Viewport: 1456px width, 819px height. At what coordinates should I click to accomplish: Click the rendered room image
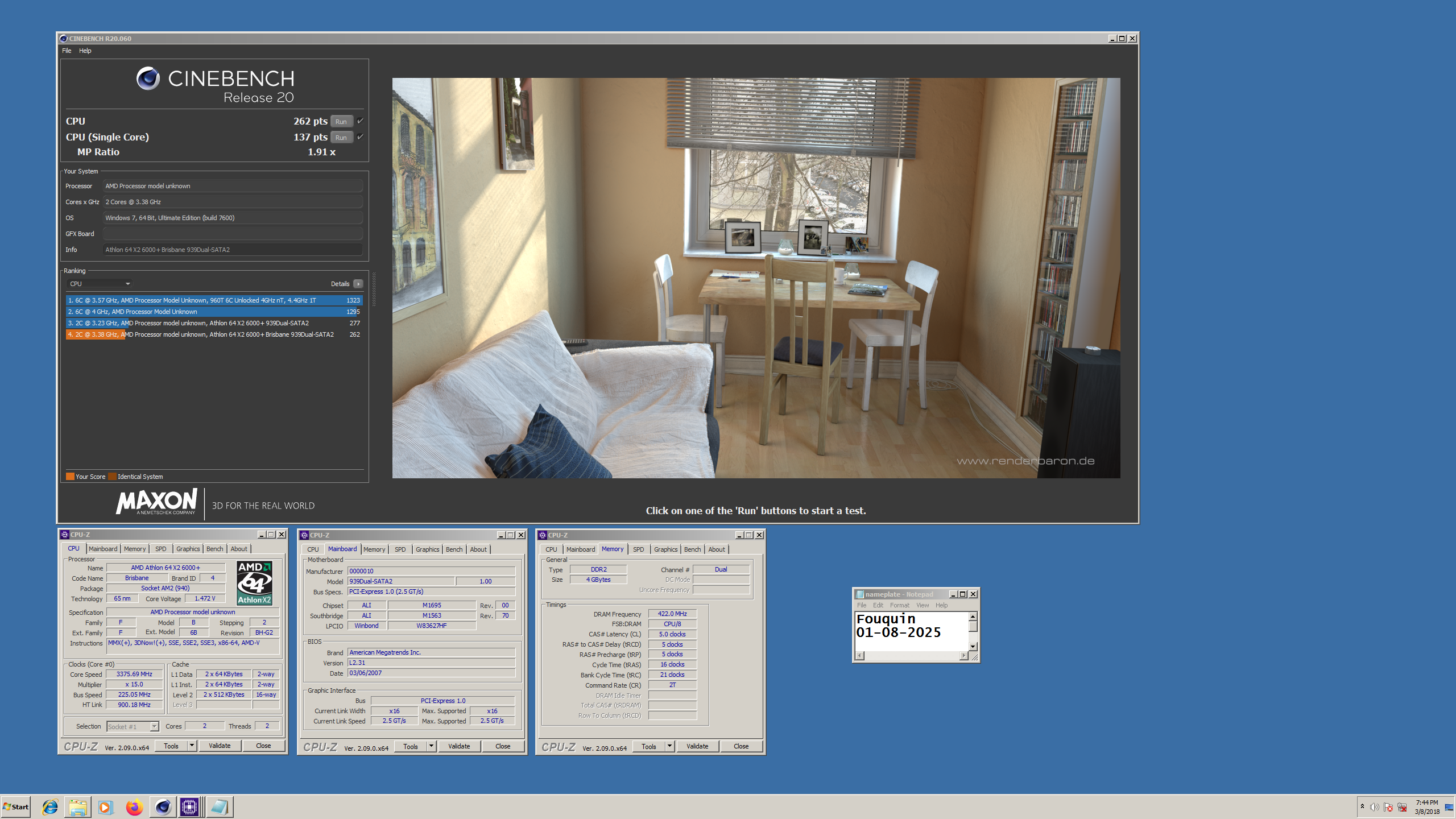pos(756,278)
